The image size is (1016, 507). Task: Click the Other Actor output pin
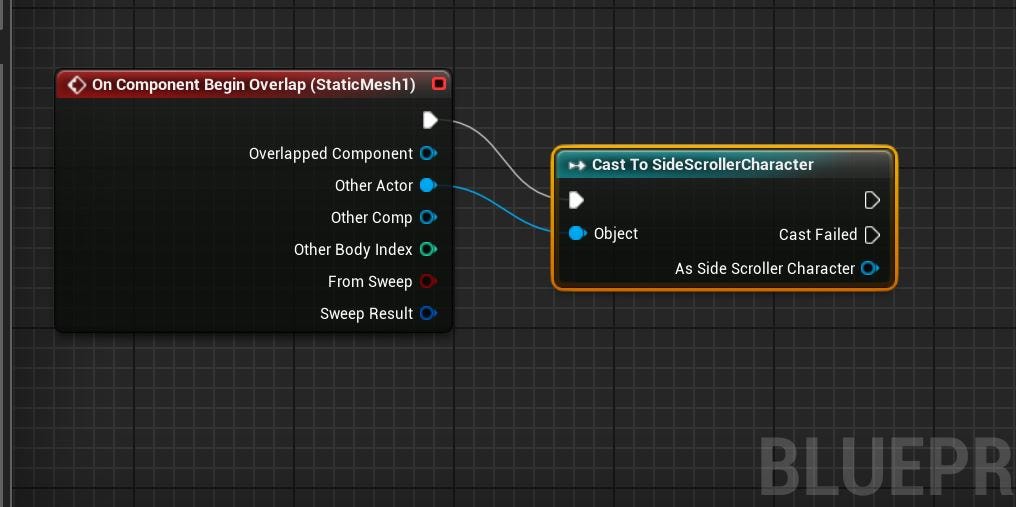pos(428,185)
